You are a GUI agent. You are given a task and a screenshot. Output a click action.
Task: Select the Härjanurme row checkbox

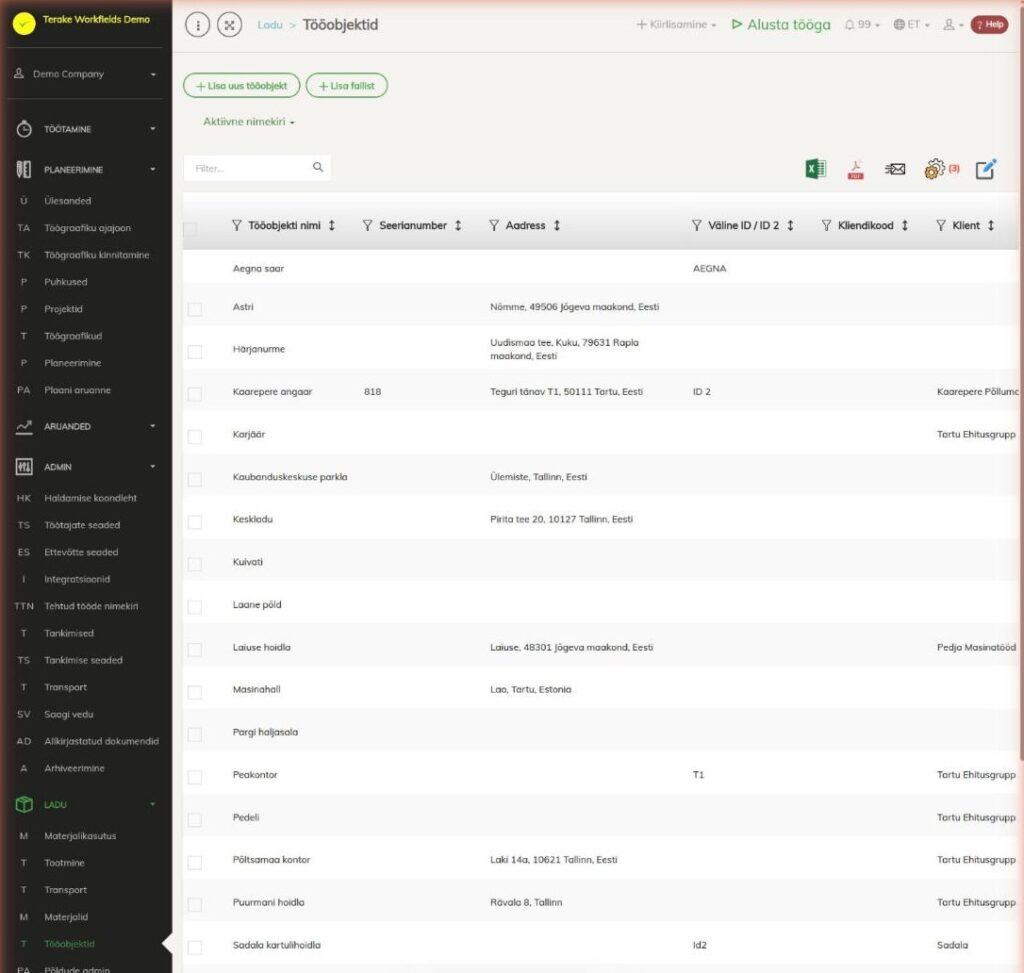[195, 351]
